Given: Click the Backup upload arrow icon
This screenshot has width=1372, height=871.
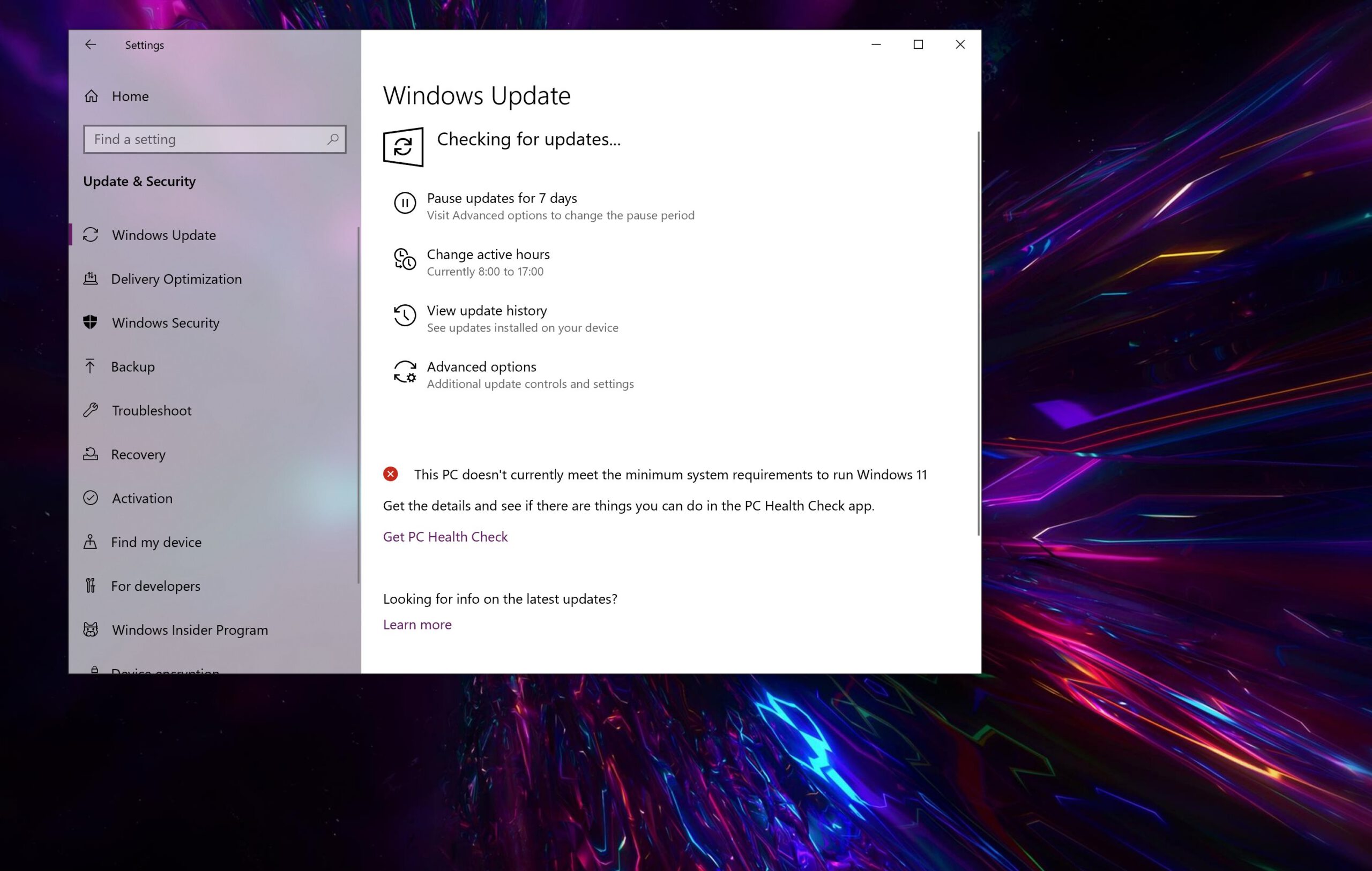Looking at the screenshot, I should coord(90,366).
